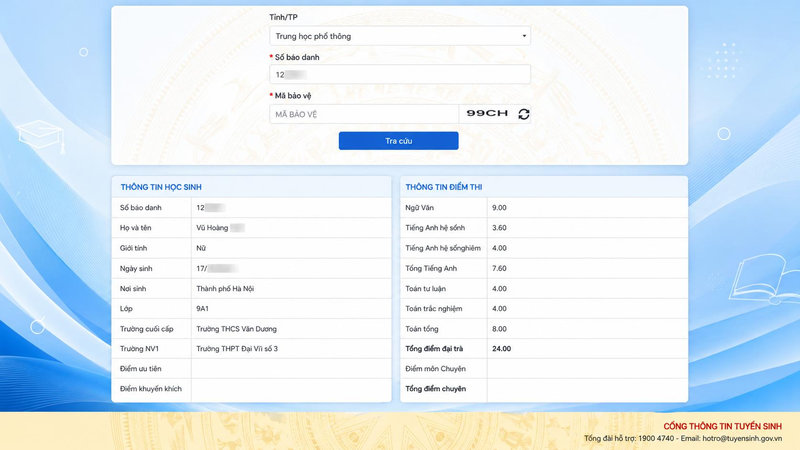The height and width of the screenshot is (450, 800).
Task: Select the Giới tính value Nữ
Action: point(201,248)
